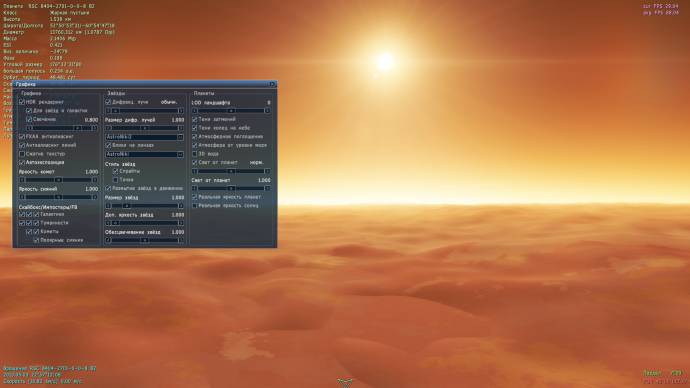Click the left arrow of the Размер звёзд slider
This screenshot has height=388, width=690.
(x=108, y=206)
